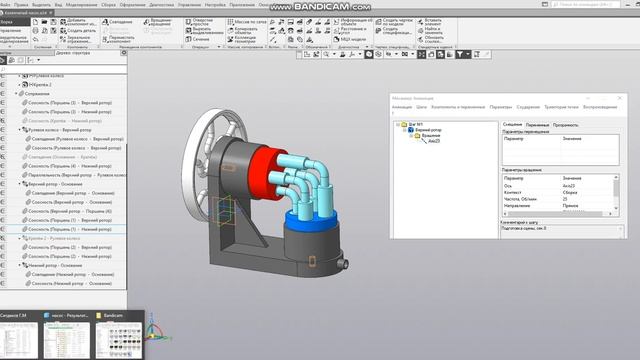
Task: Select Расстояние и угол measurement tool
Action: click(350, 31)
